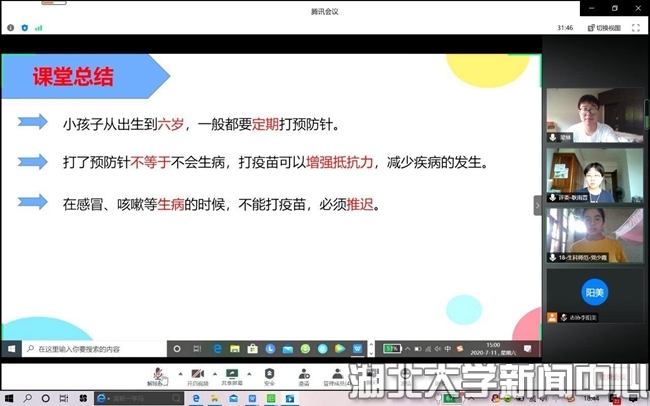Image resolution: width=650 pixels, height=406 pixels.
Task: Check network signal strength bars icon
Action: (x=39, y=28)
